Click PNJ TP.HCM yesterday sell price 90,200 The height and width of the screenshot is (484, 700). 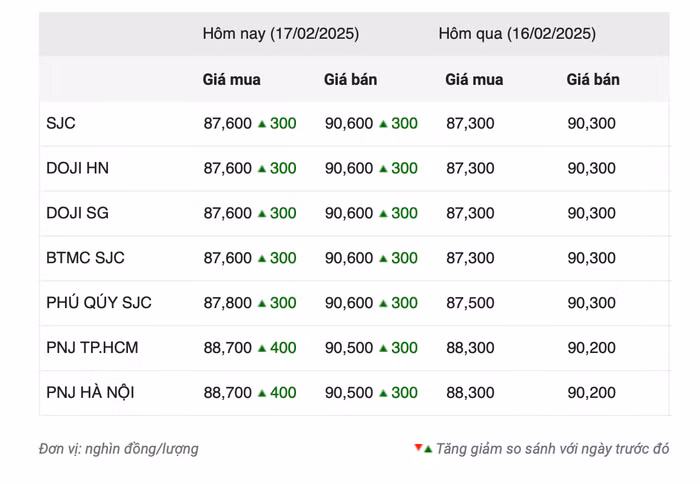tap(591, 348)
